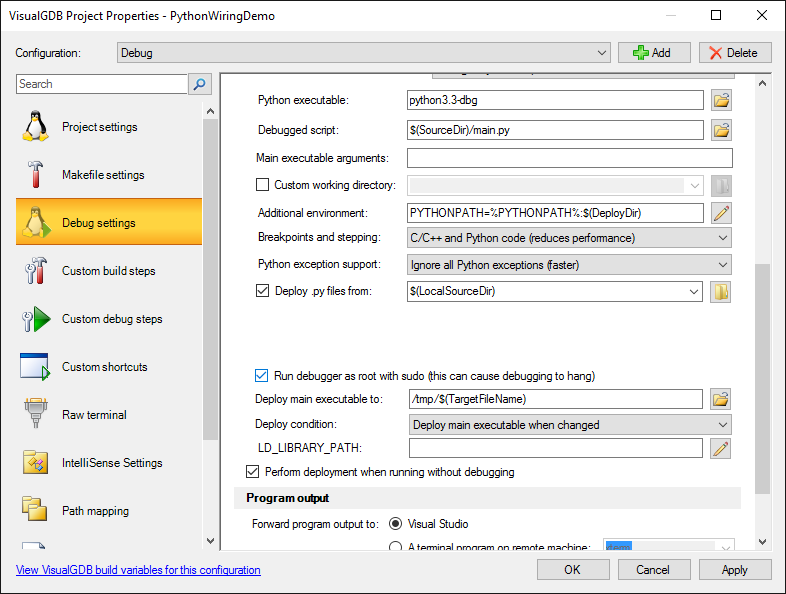This screenshot has height=594, width=786.
Task: Click the Raw terminal connector icon
Action: [36, 413]
